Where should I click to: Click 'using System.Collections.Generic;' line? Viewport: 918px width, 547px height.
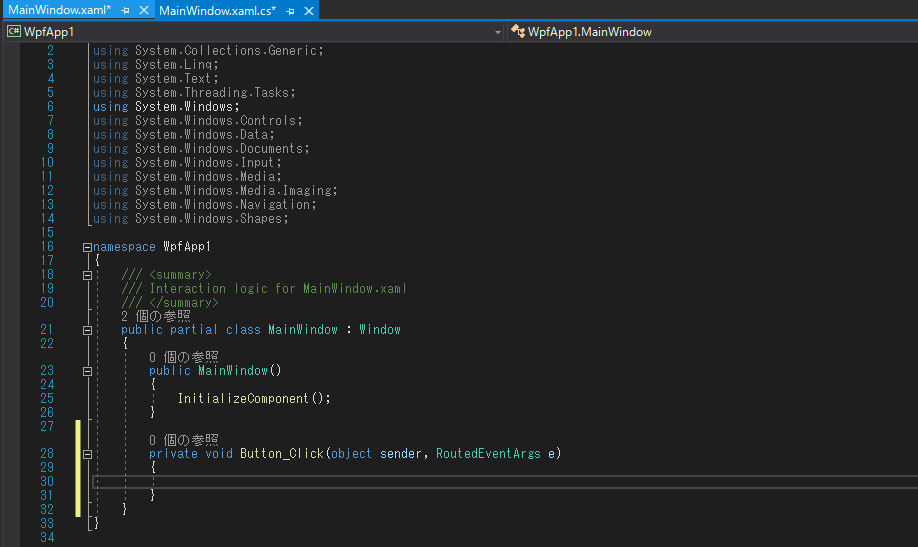click(208, 50)
